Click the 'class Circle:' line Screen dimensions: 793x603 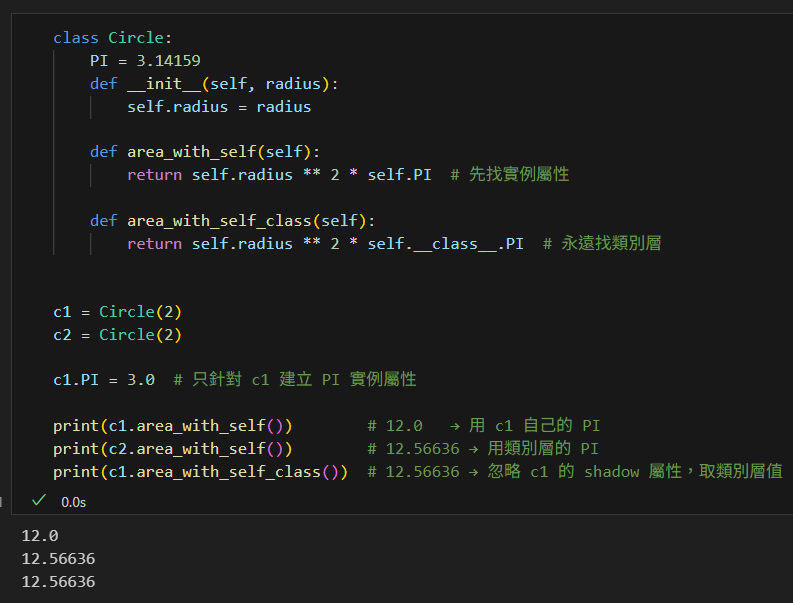click(x=113, y=38)
